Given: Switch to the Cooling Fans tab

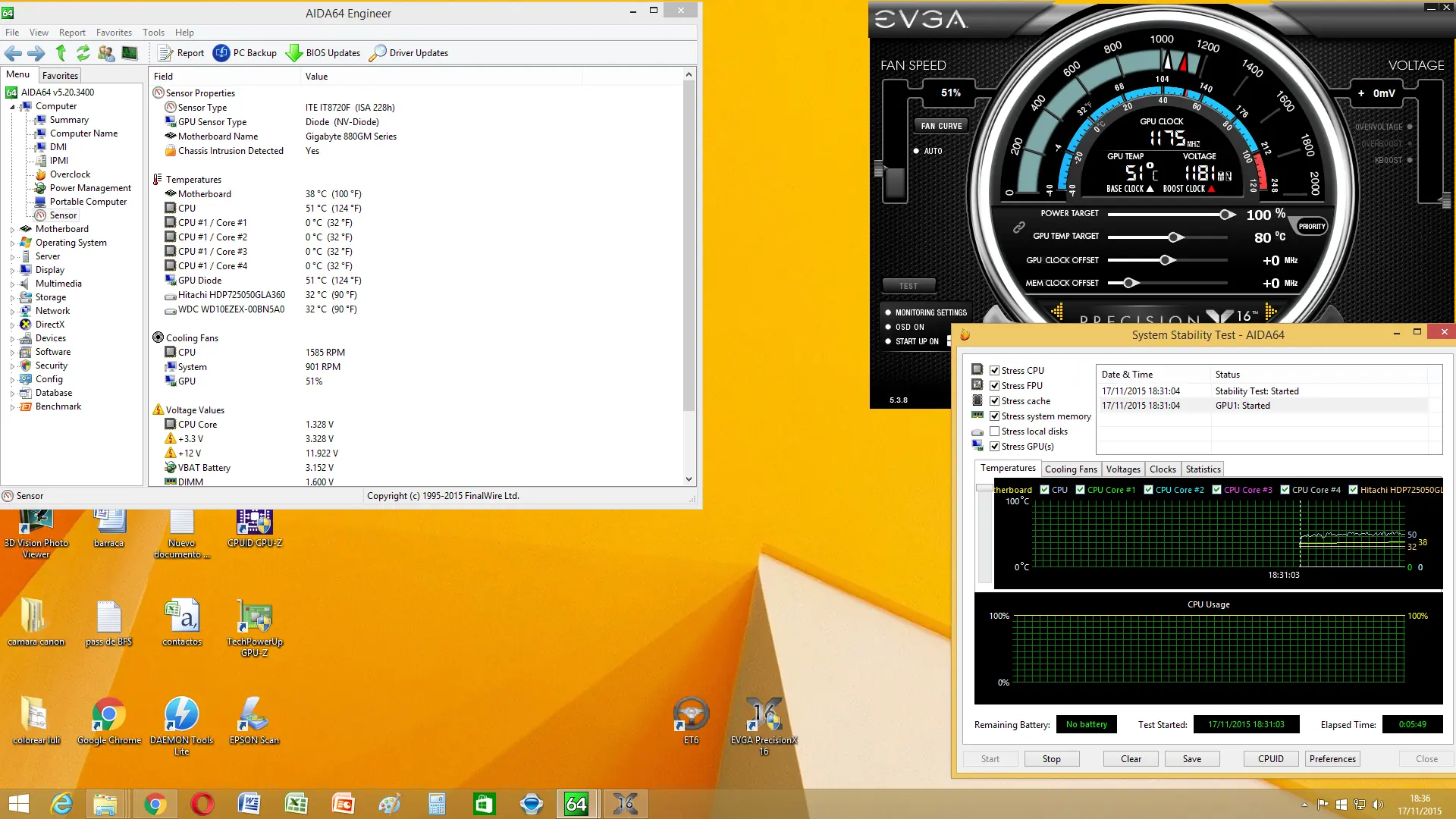Looking at the screenshot, I should click(x=1071, y=469).
